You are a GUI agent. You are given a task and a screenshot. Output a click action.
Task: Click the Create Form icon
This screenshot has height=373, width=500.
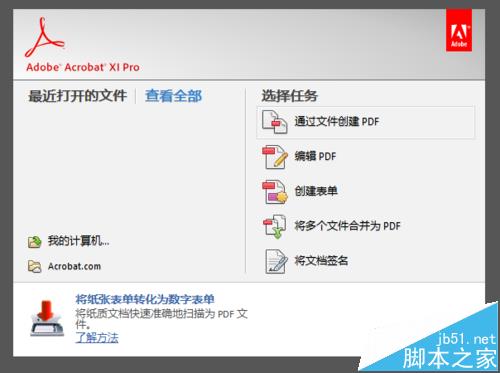275,192
